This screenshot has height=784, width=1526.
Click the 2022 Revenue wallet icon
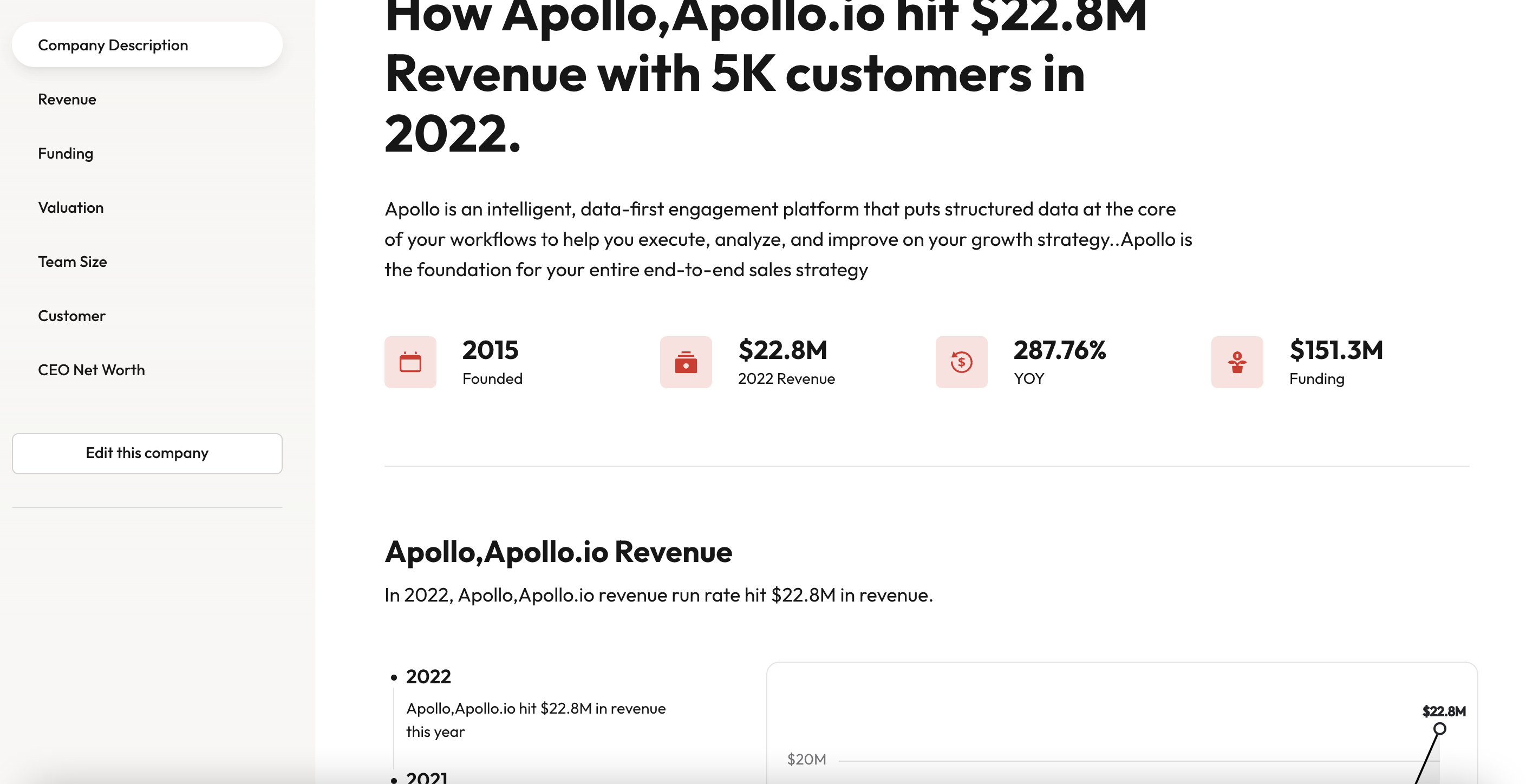coord(686,362)
